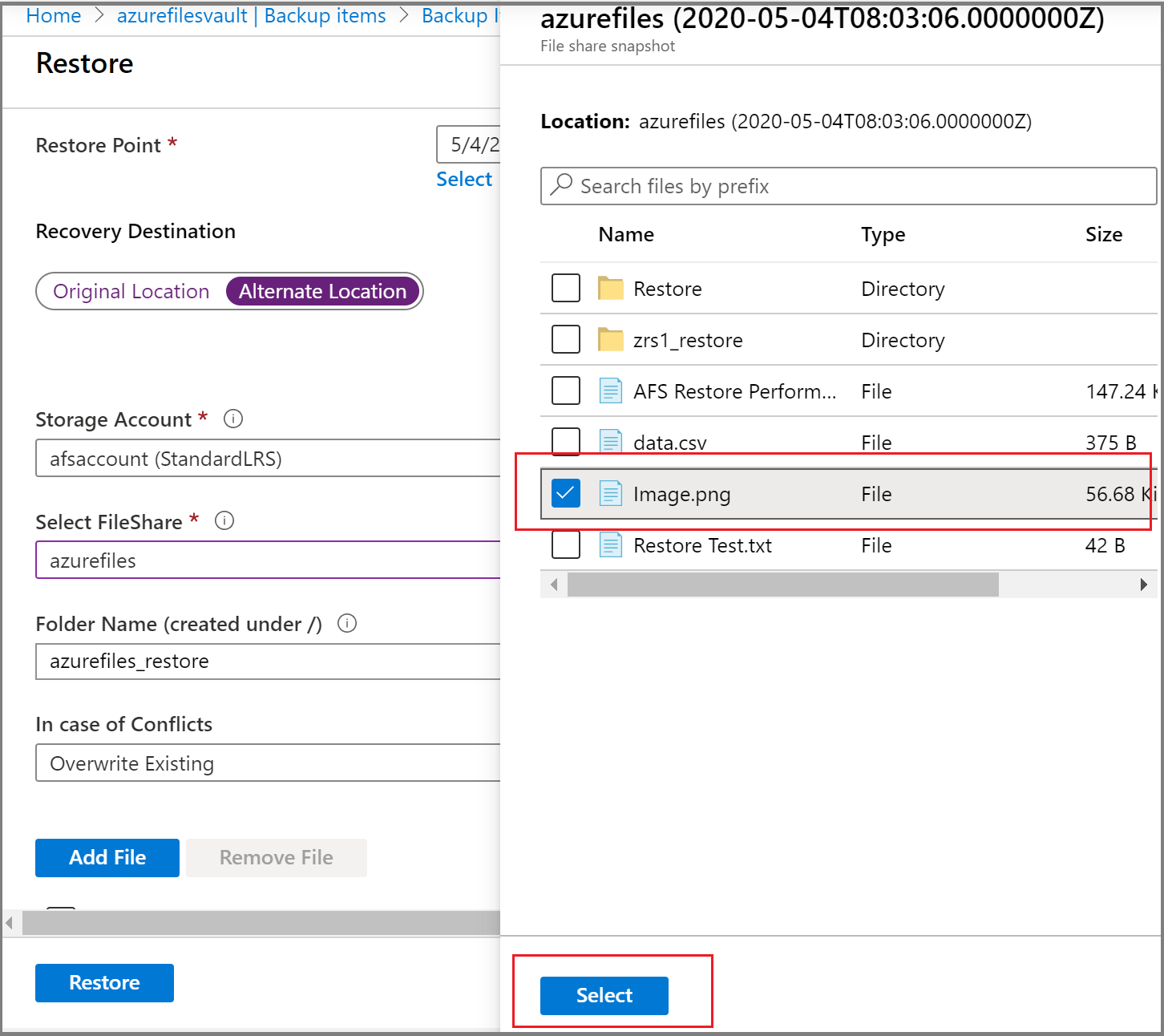Click the folder icon beside zrs1_restore

click(610, 339)
